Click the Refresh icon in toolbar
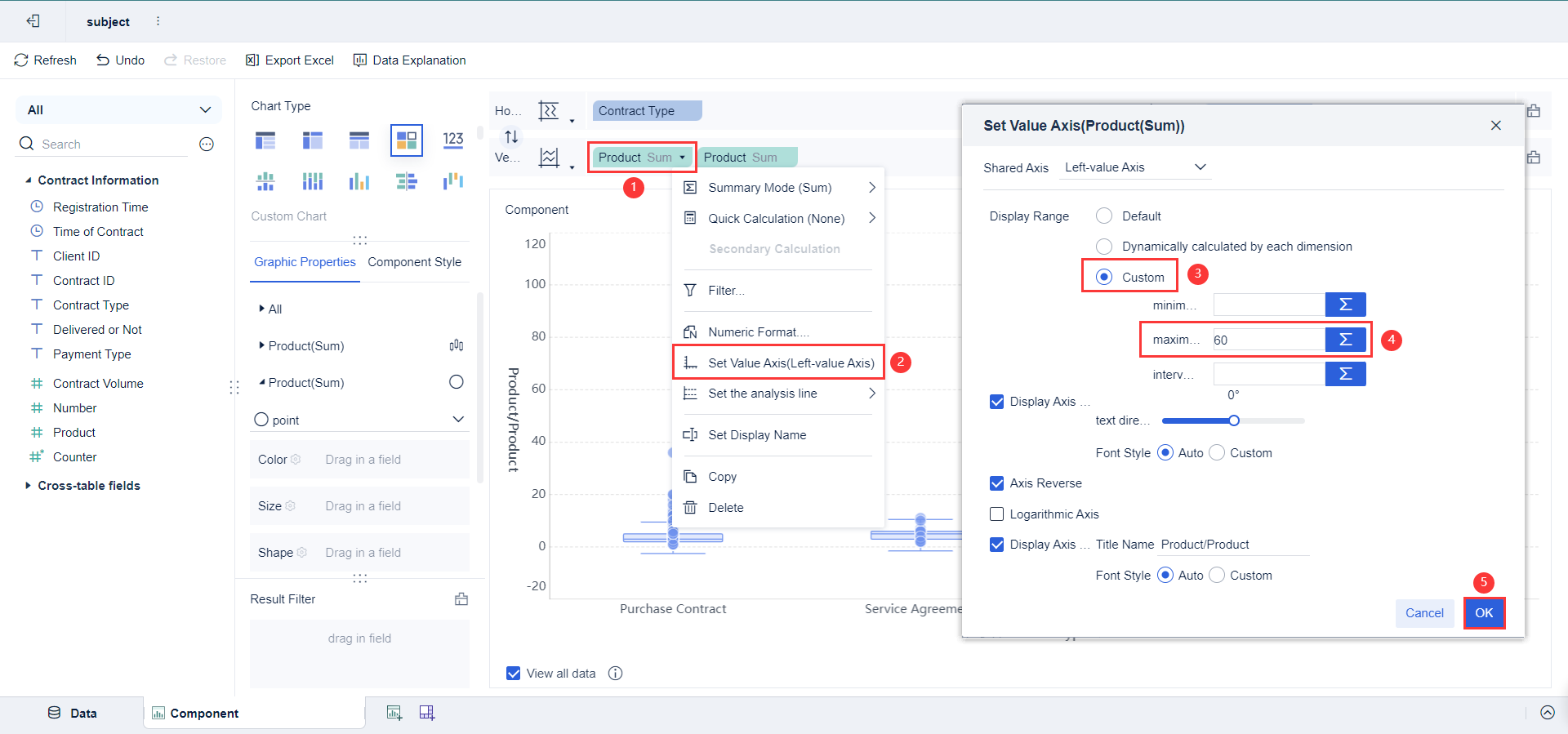Image resolution: width=1568 pixels, height=734 pixels. pyautogui.click(x=21, y=60)
